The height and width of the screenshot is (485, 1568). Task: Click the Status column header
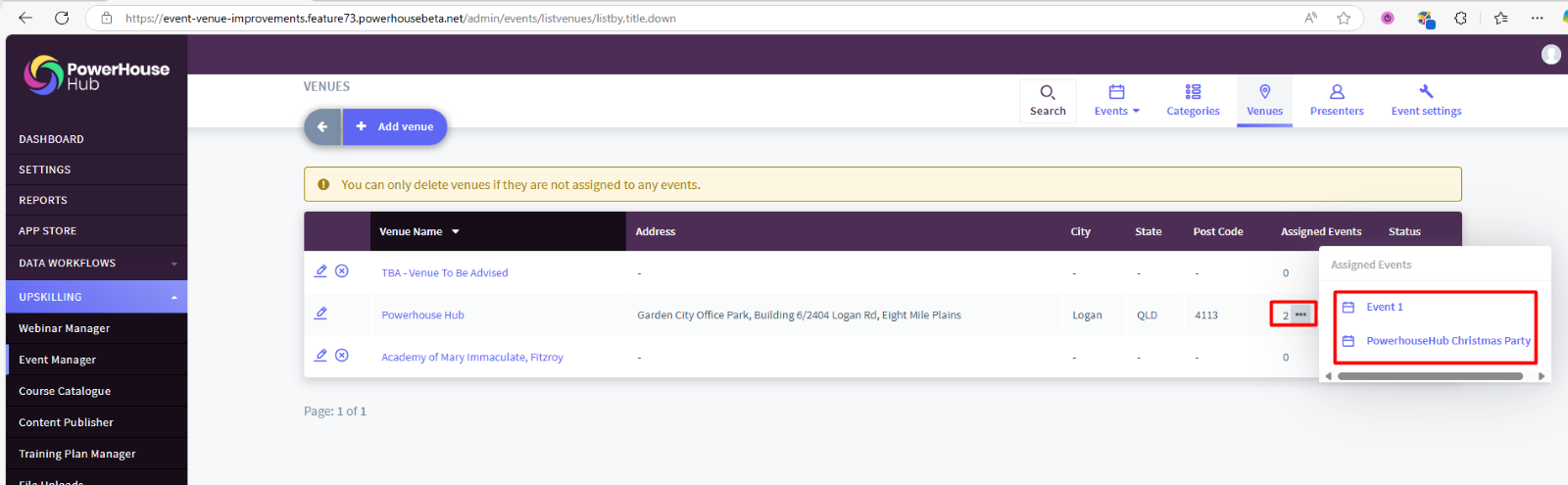1403,232
